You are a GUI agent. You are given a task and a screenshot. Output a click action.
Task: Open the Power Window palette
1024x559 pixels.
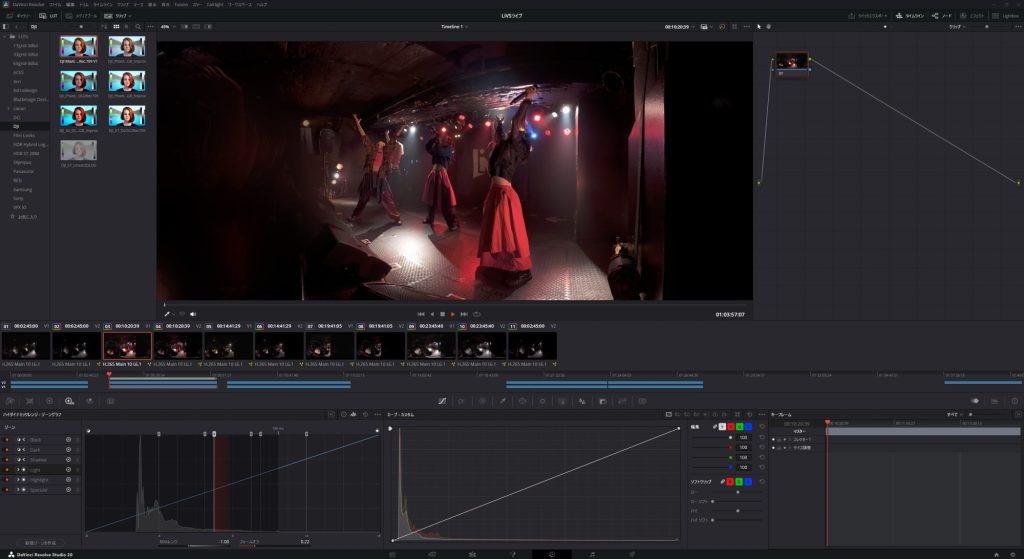(522, 401)
